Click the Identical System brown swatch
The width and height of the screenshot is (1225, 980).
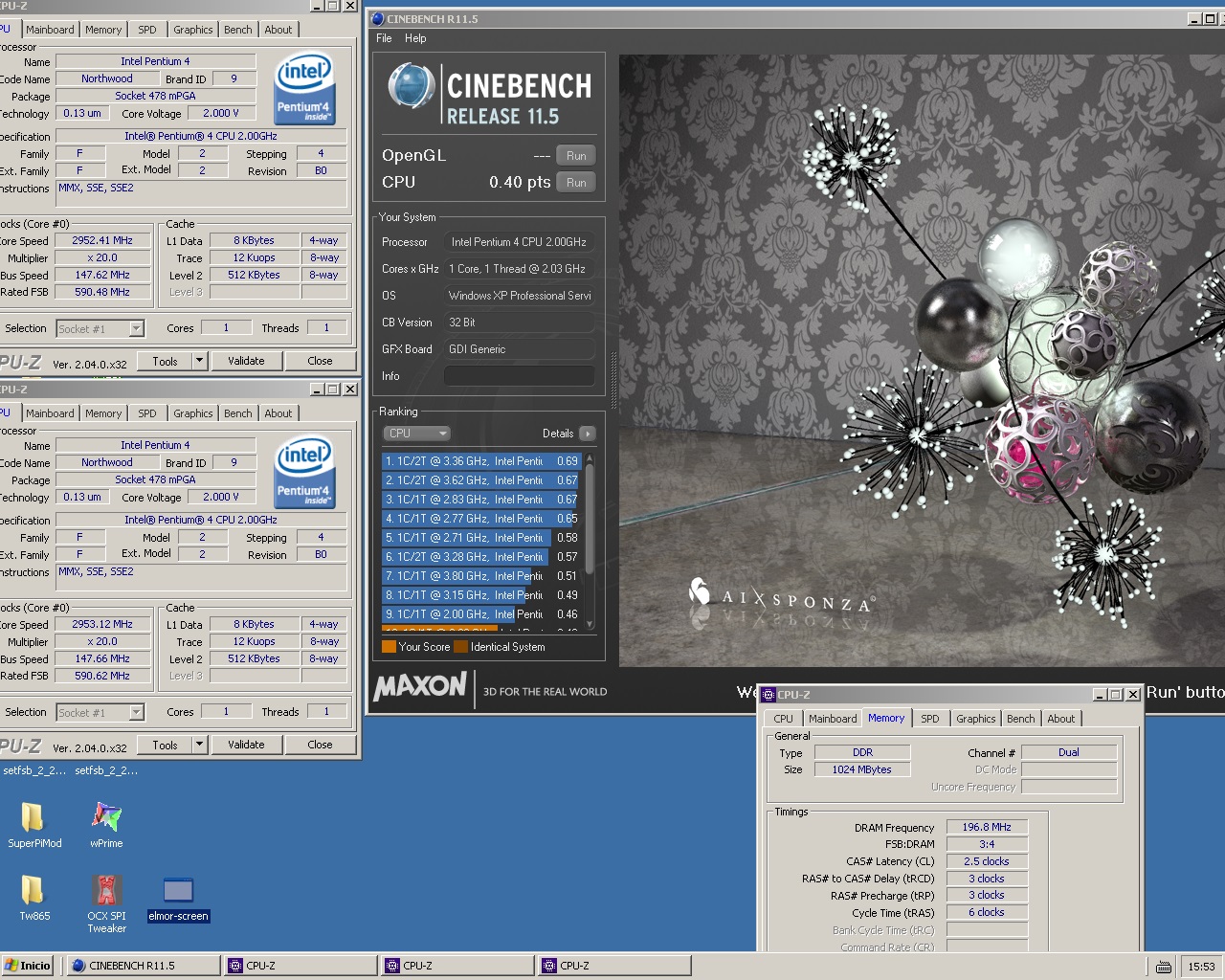(460, 647)
